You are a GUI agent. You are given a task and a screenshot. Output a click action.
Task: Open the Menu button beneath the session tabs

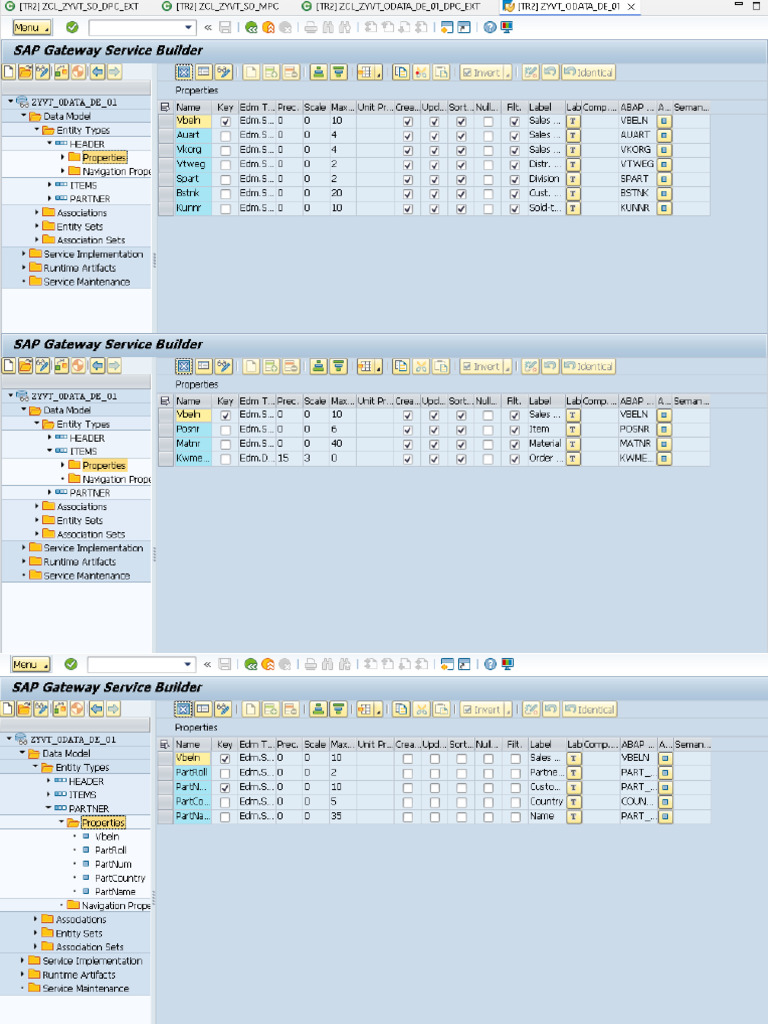coord(31,27)
